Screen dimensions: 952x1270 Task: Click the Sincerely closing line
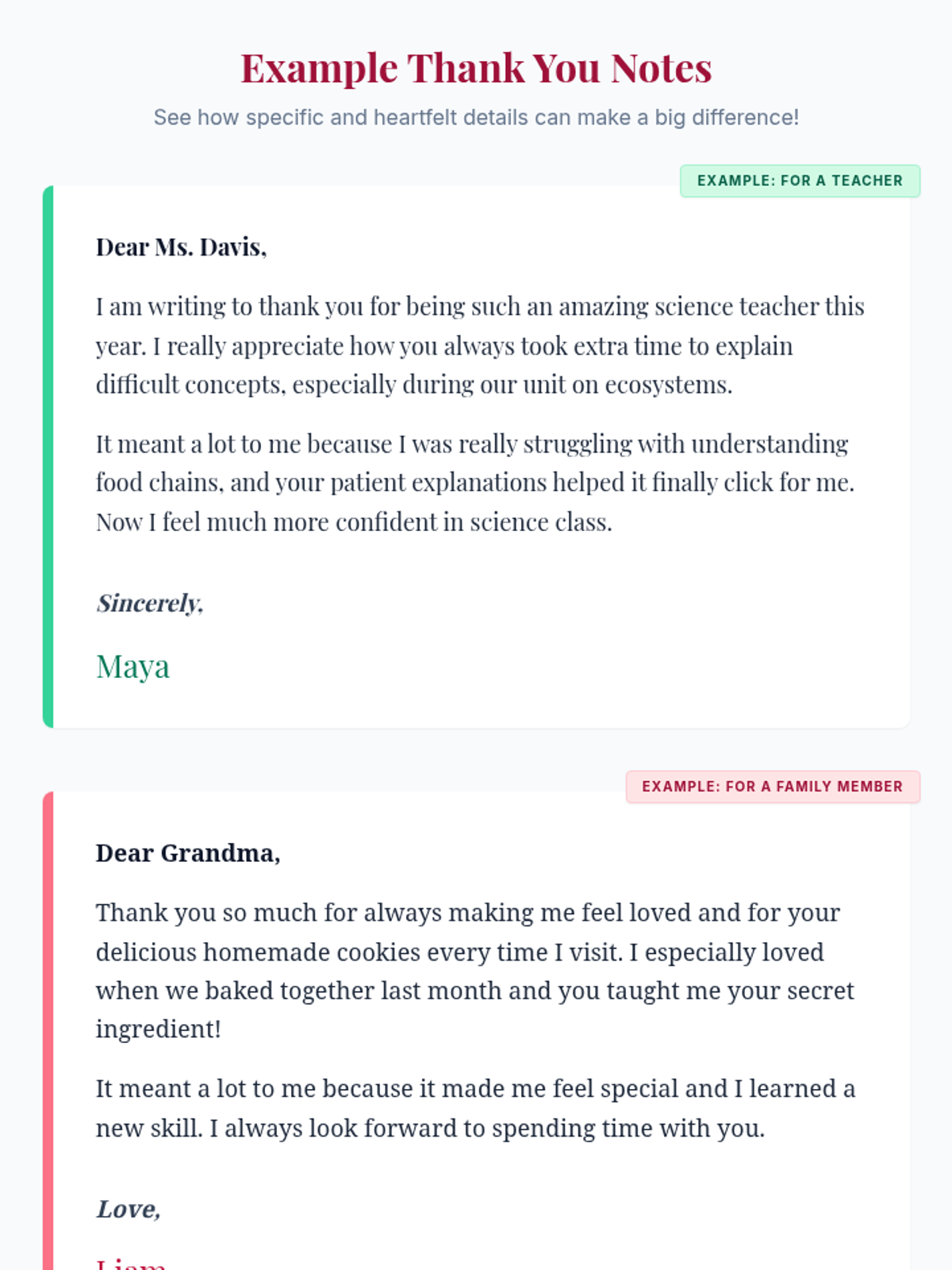pyautogui.click(x=150, y=603)
